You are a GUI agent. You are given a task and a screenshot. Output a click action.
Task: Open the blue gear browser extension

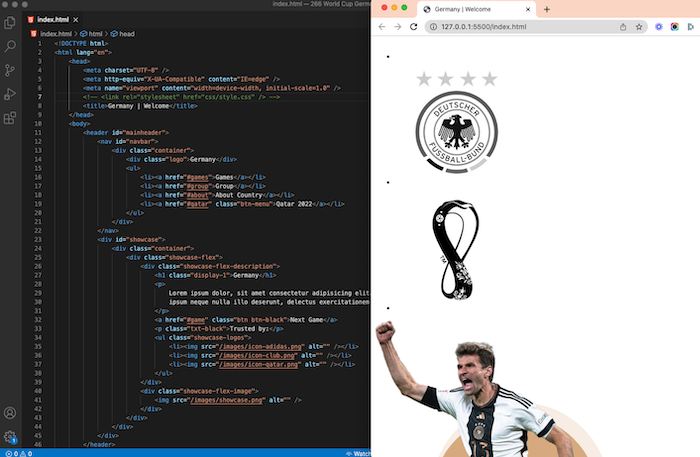658,27
